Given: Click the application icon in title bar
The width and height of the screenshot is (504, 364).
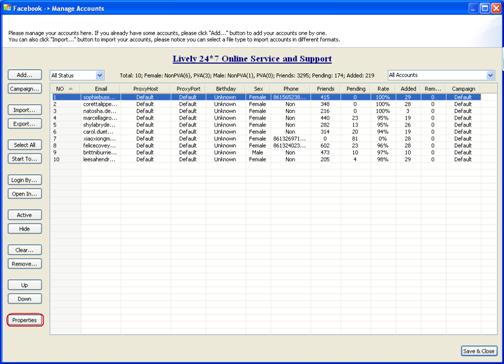Looking at the screenshot, I should pos(7,8).
